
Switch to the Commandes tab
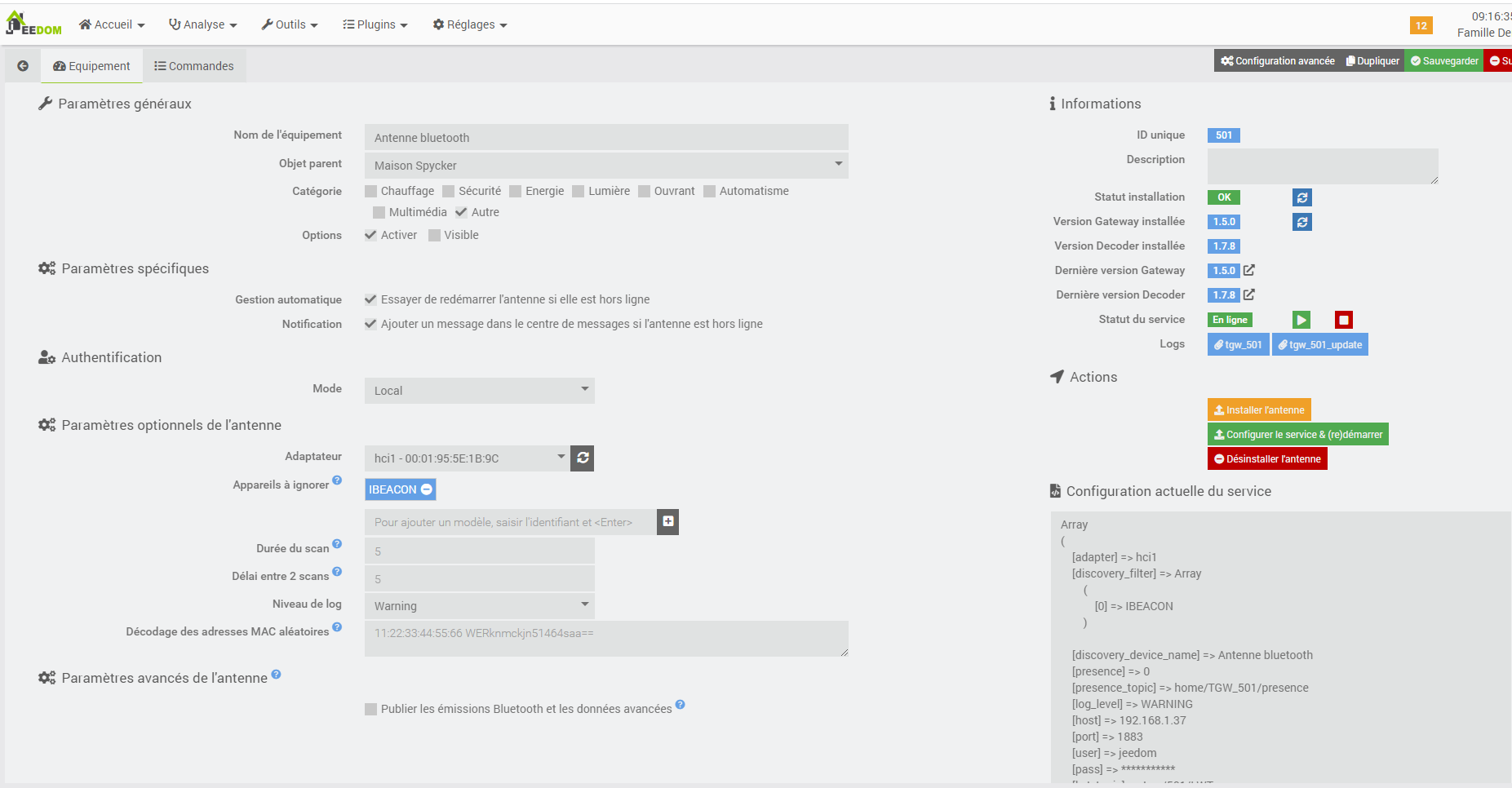194,66
